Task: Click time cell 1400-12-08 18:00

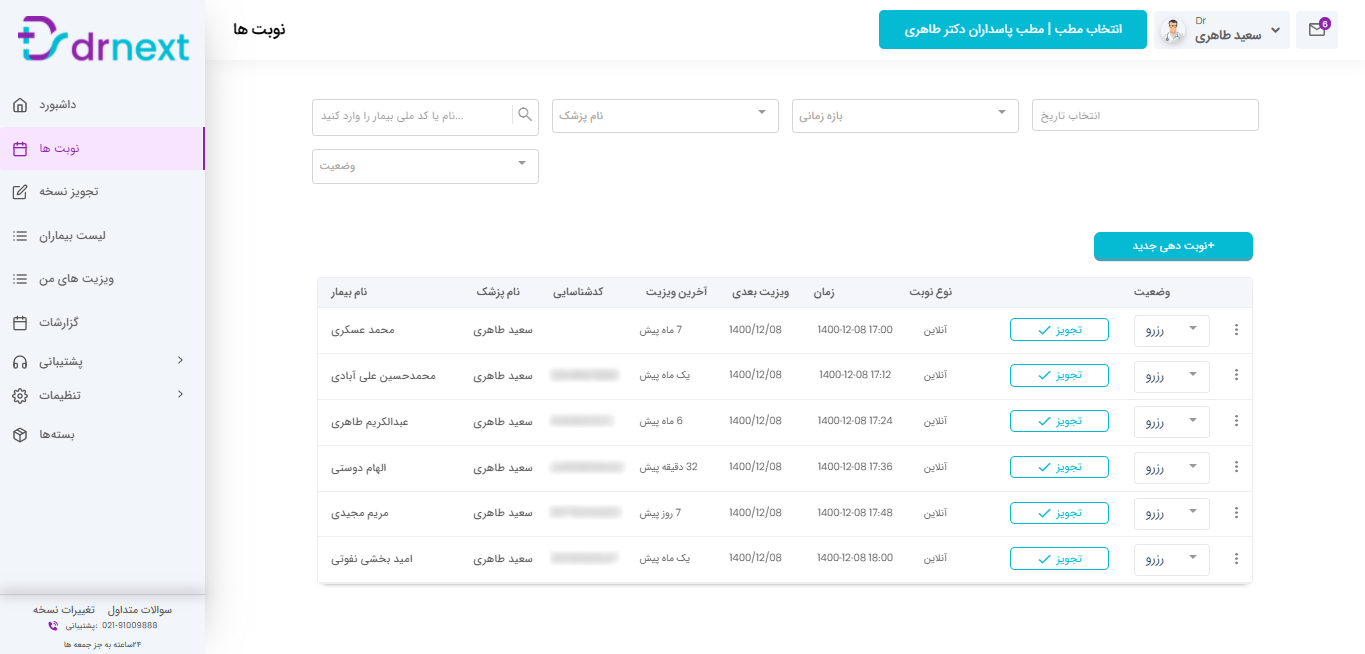Action: [x=855, y=559]
